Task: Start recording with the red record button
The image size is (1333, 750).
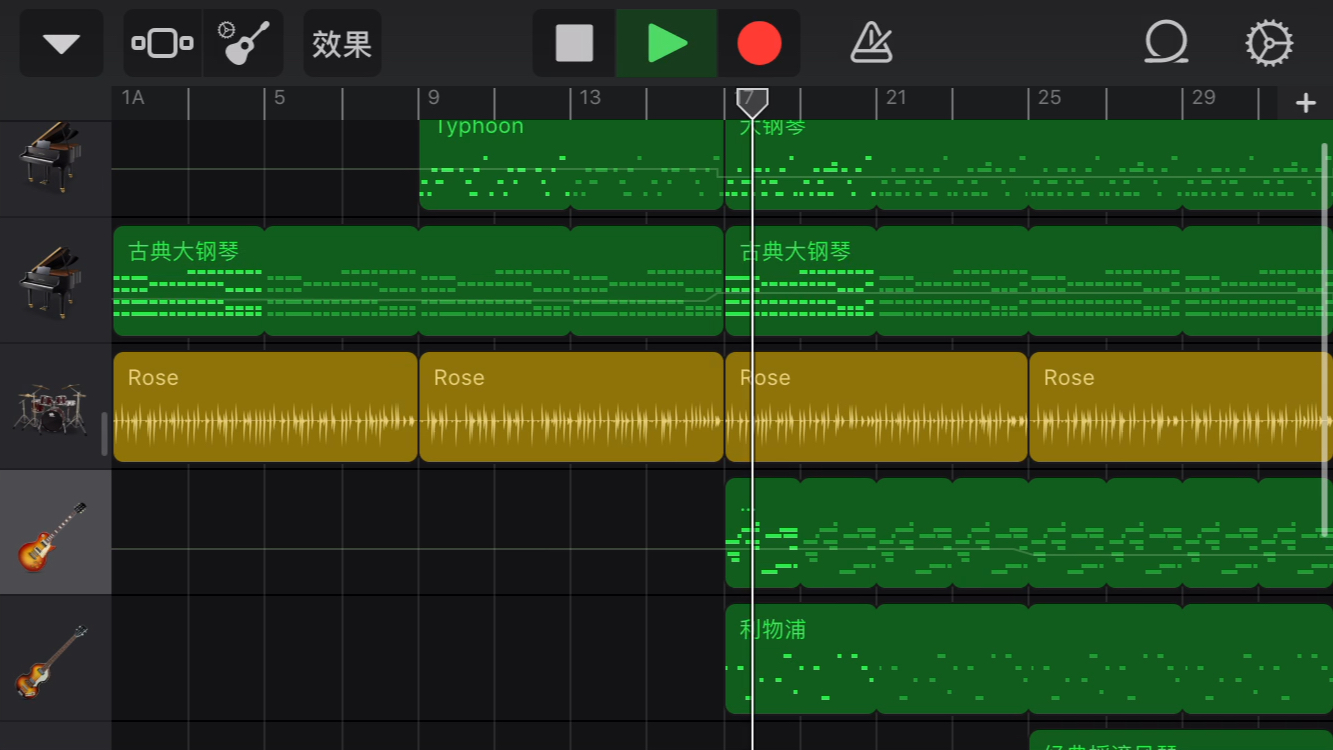Action: [759, 44]
